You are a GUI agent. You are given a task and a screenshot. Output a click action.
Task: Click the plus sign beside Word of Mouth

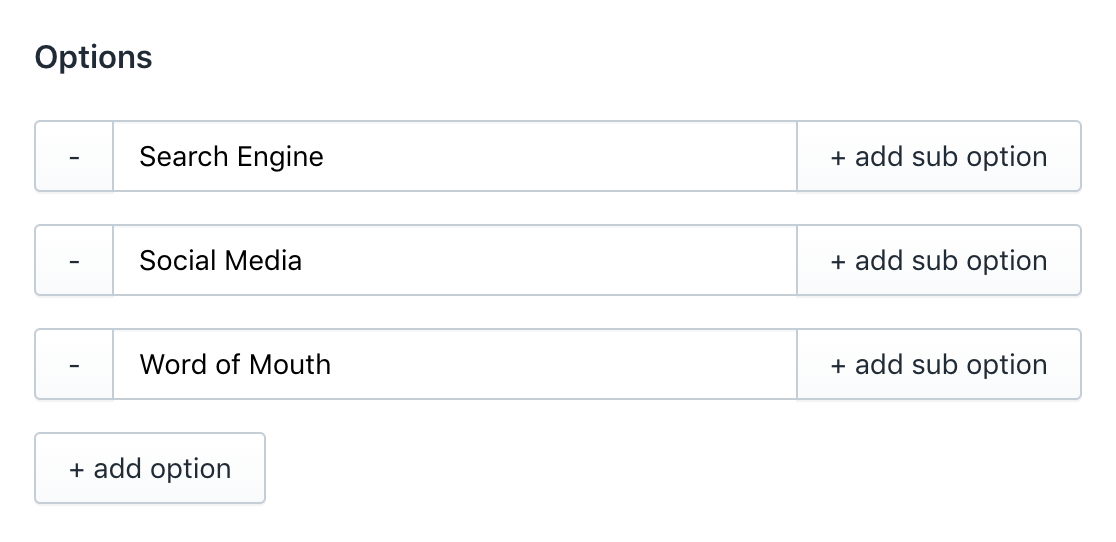(x=838, y=365)
